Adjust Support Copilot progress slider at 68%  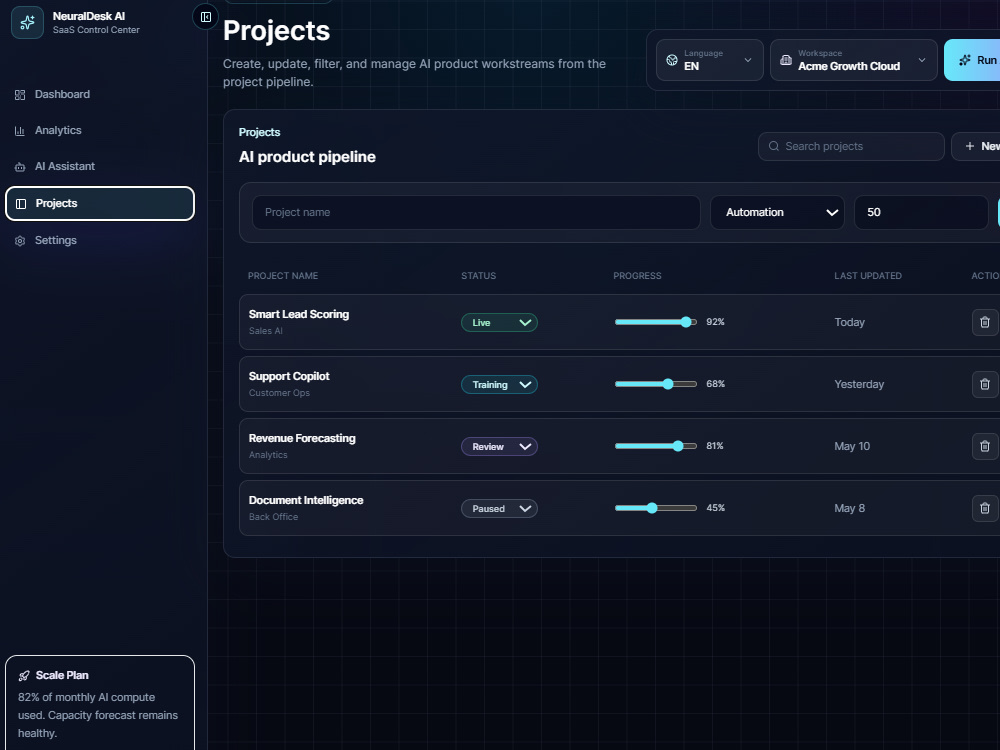(x=656, y=384)
